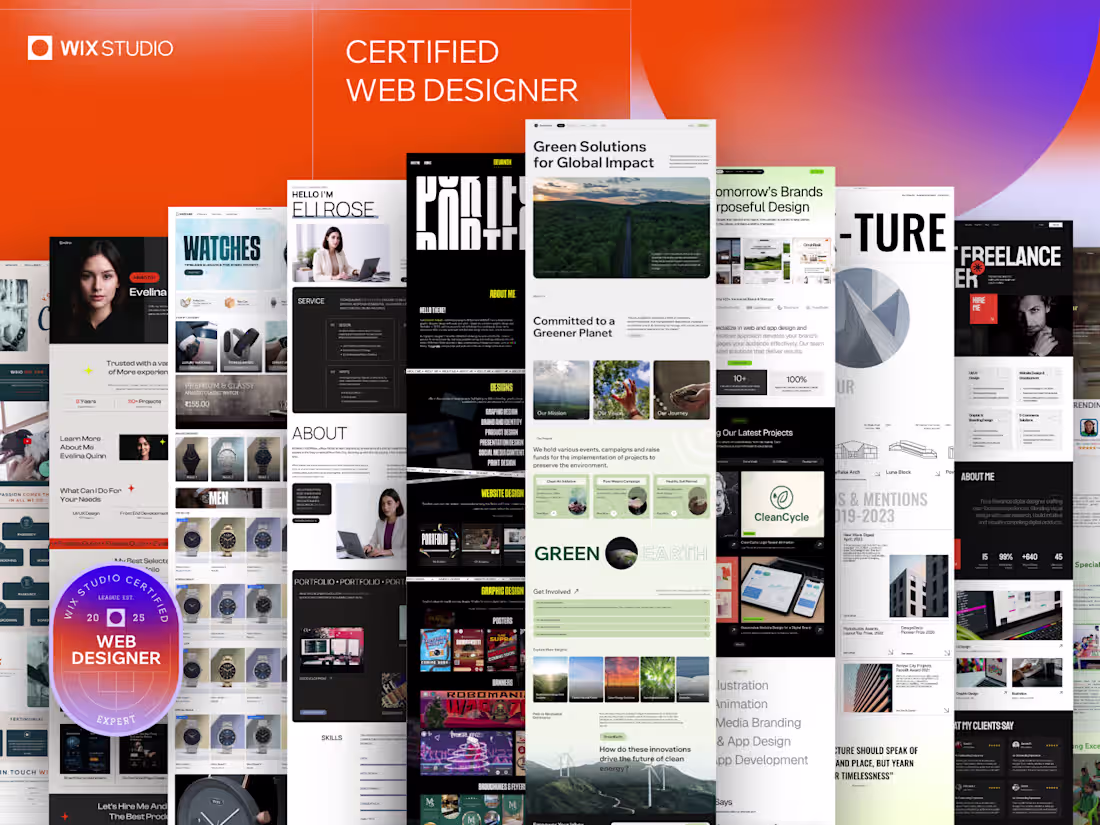Select the MEN category on the Watches site
Screen dimensions: 1100x825
pos(219,498)
